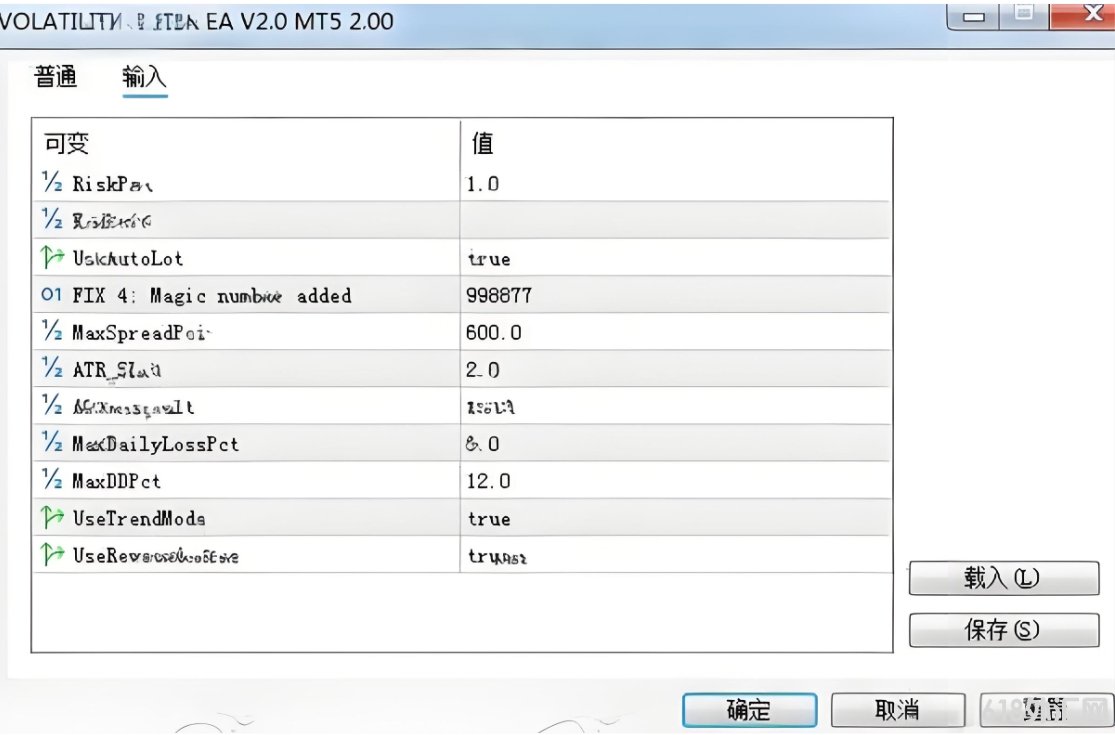
Task: Load a preset with 载入 (L)
Action: [1003, 578]
